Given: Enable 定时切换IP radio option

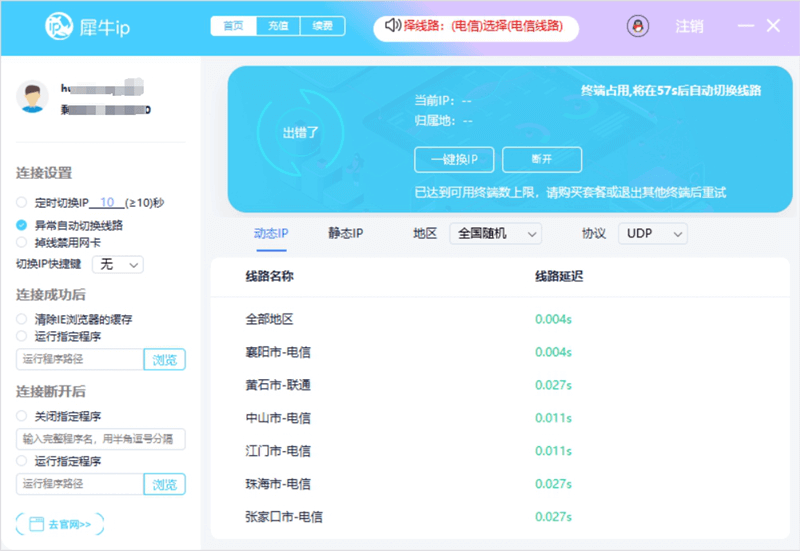Looking at the screenshot, I should pyautogui.click(x=21, y=203).
